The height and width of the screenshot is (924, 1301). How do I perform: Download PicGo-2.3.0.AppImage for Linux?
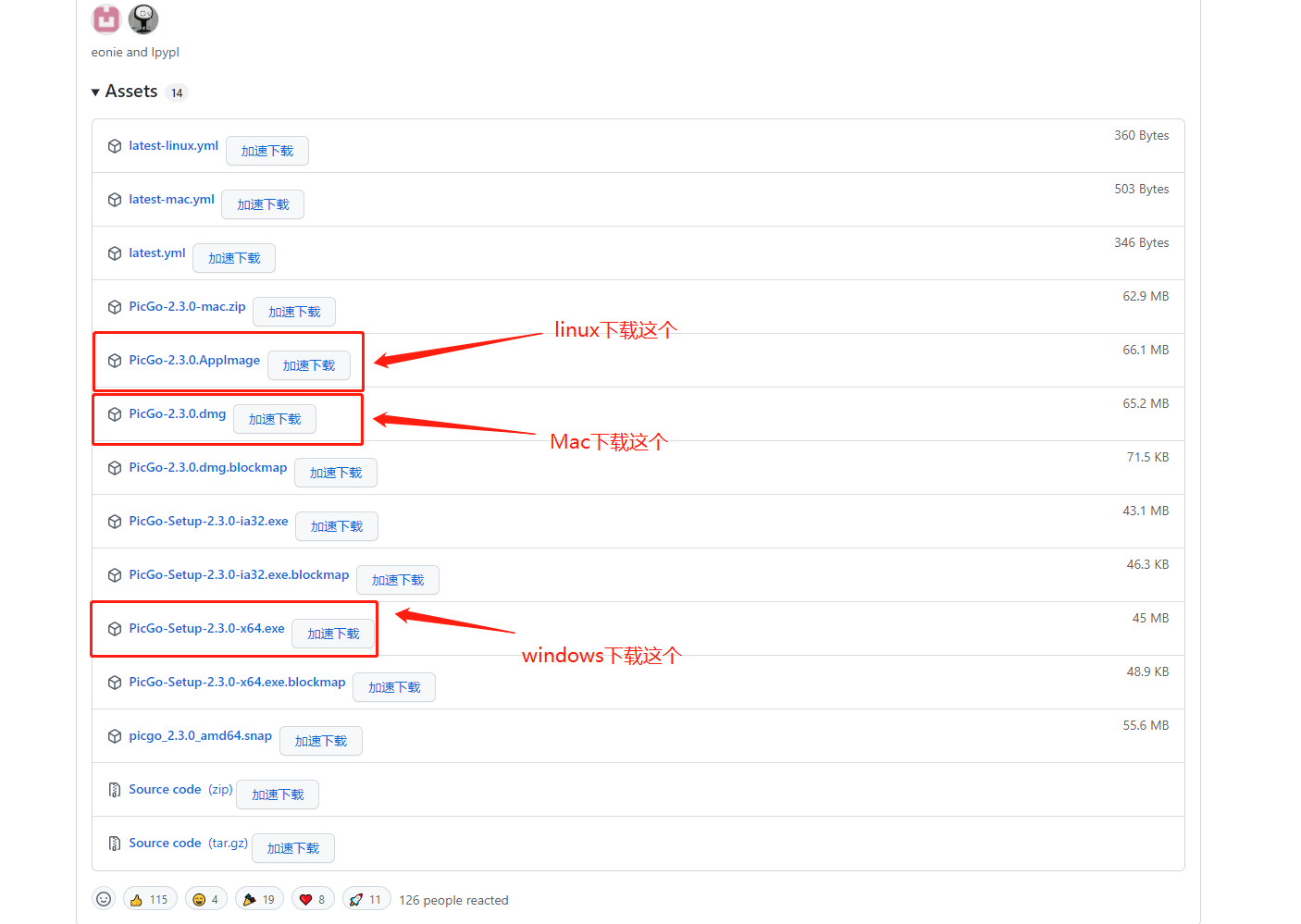click(x=194, y=360)
